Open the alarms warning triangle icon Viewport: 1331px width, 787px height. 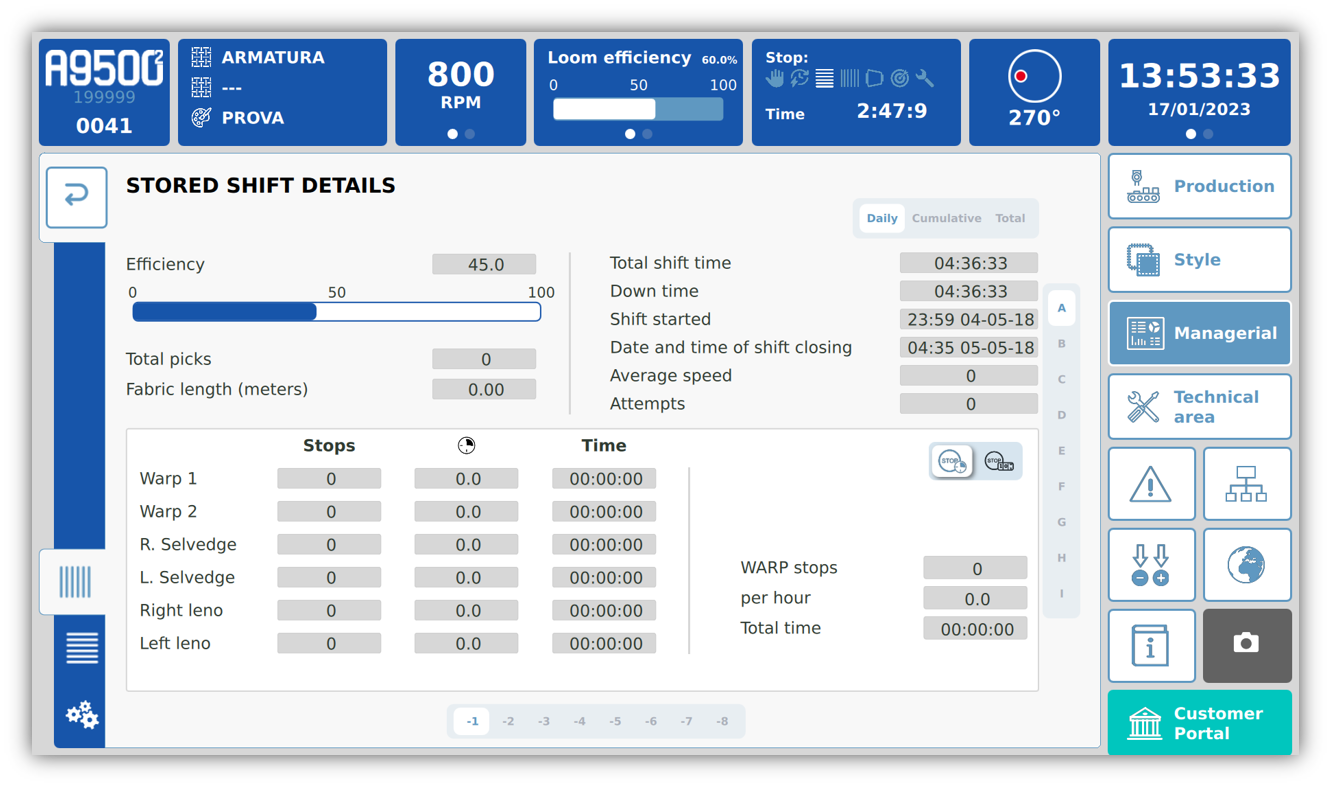tap(1151, 483)
